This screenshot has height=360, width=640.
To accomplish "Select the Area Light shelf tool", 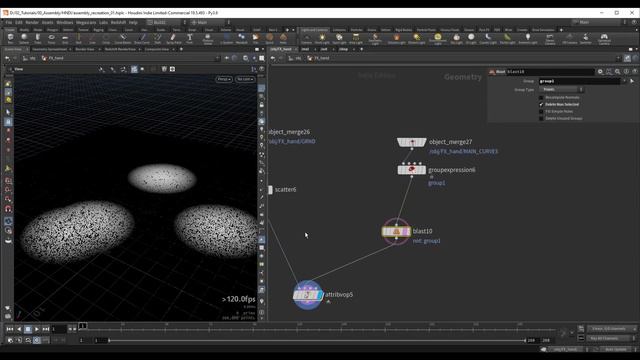I will [356, 38].
